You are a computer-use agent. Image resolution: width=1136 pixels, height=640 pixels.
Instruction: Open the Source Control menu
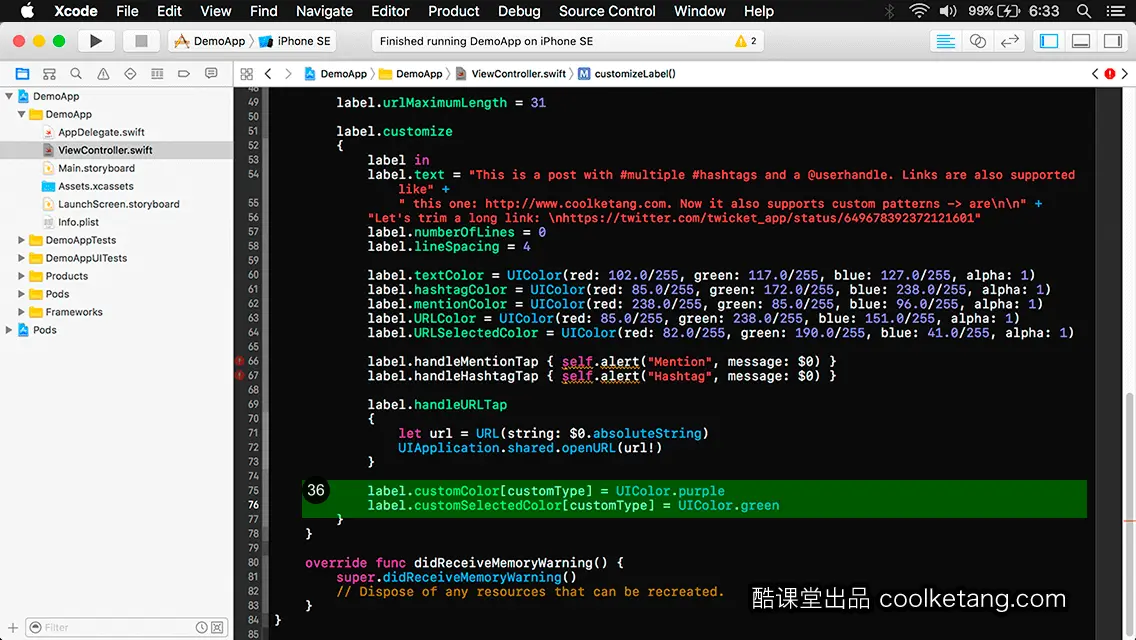click(607, 11)
